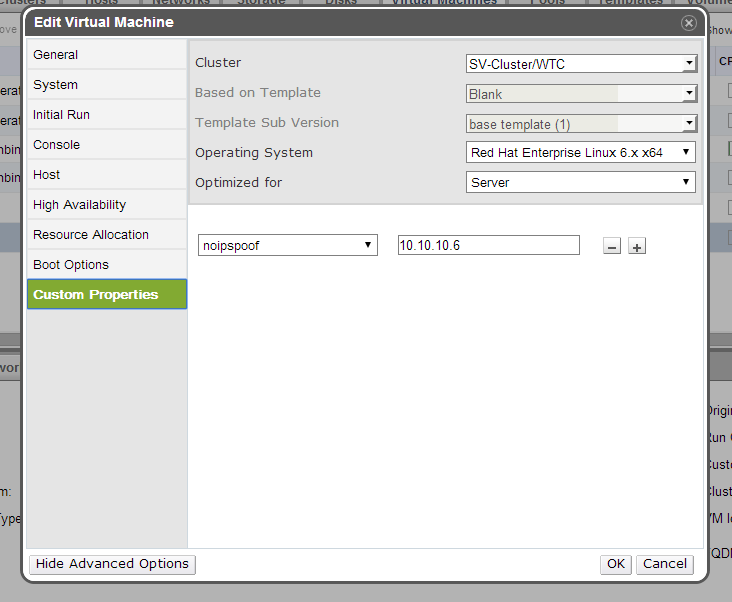Open the Initial Run section
The width and height of the screenshot is (732, 602).
point(107,115)
